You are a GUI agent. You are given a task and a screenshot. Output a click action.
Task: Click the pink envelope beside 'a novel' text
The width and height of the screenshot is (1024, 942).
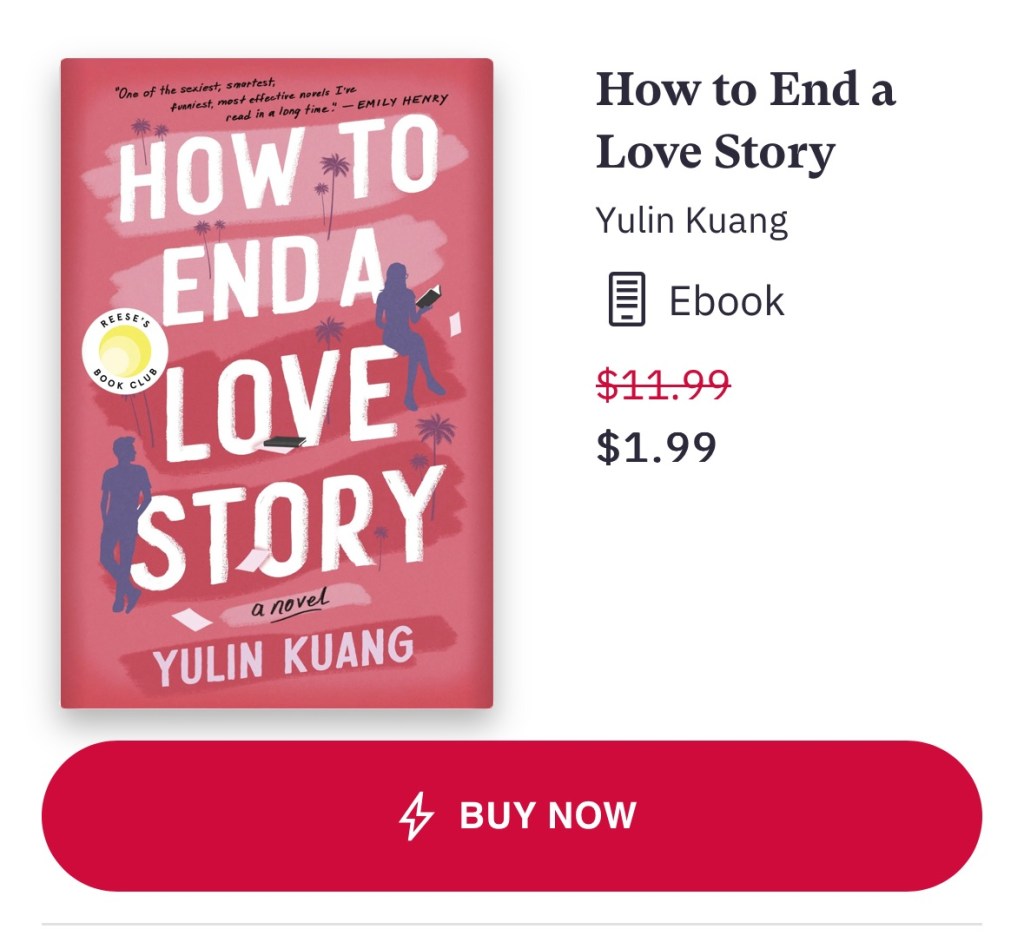191,619
